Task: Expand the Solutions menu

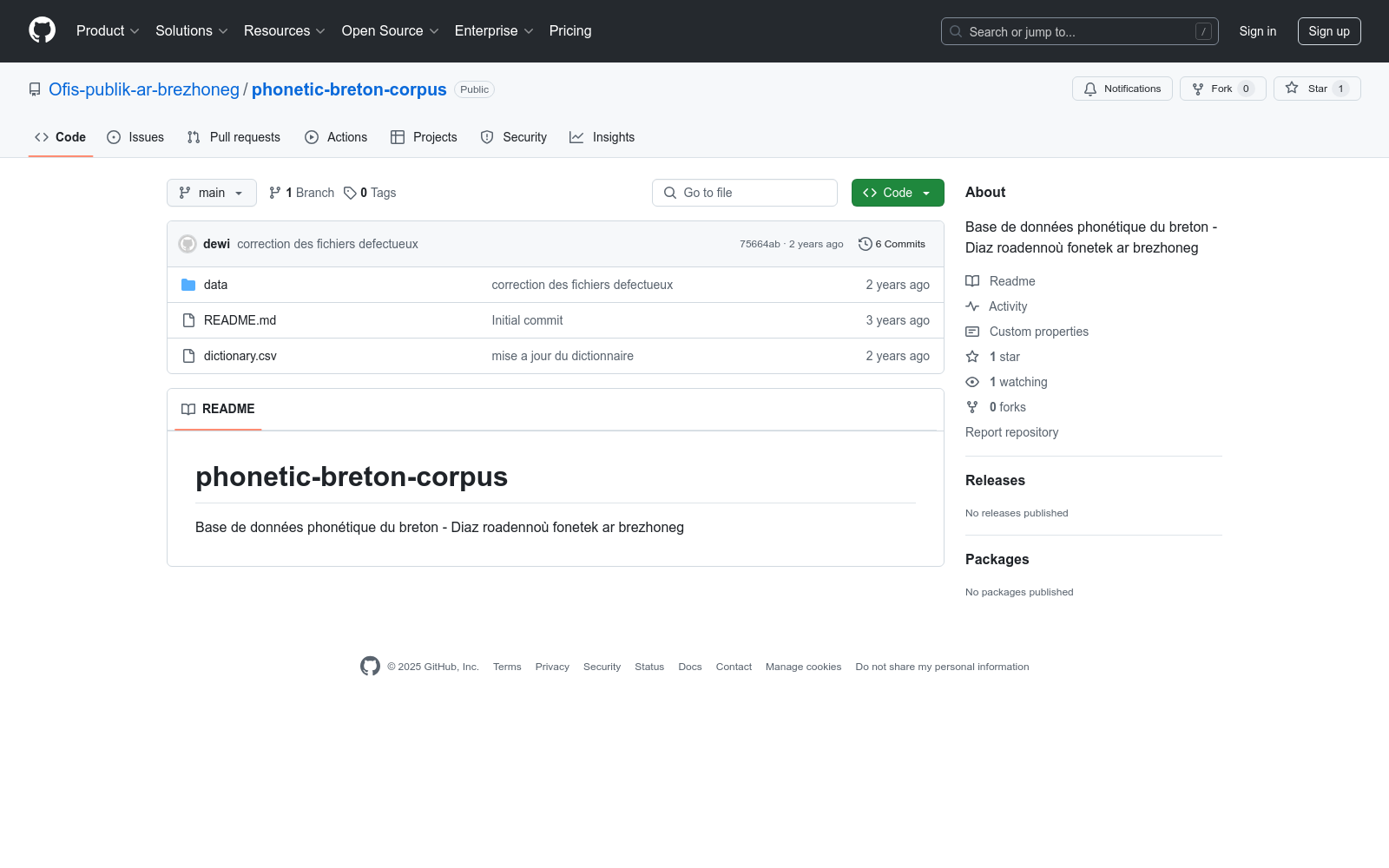Action: click(x=192, y=30)
